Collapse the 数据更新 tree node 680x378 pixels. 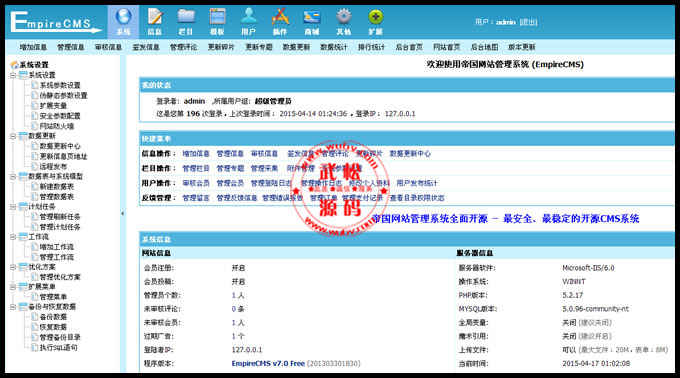(13, 136)
